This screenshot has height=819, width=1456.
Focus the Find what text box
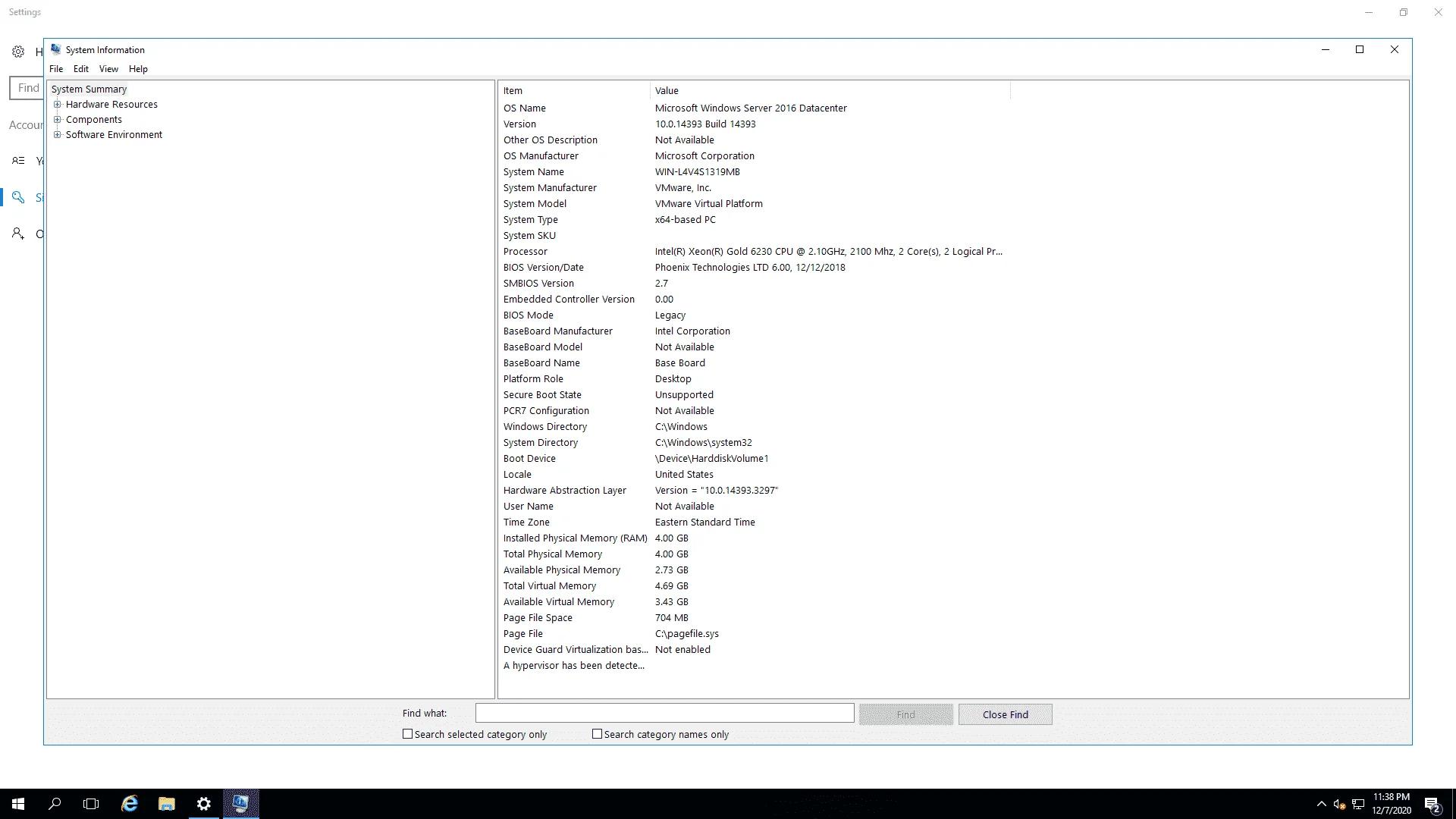(x=664, y=713)
